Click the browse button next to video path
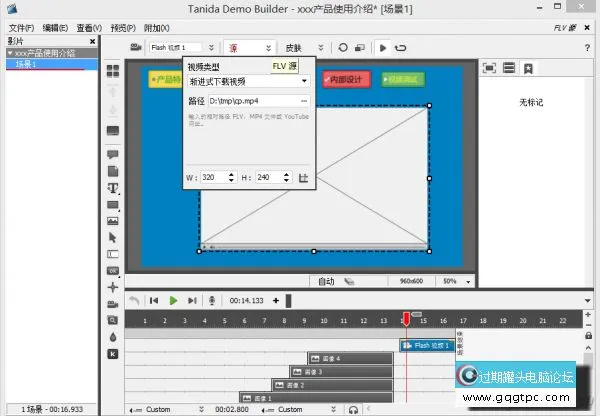The width and height of the screenshot is (600, 416). click(x=304, y=101)
